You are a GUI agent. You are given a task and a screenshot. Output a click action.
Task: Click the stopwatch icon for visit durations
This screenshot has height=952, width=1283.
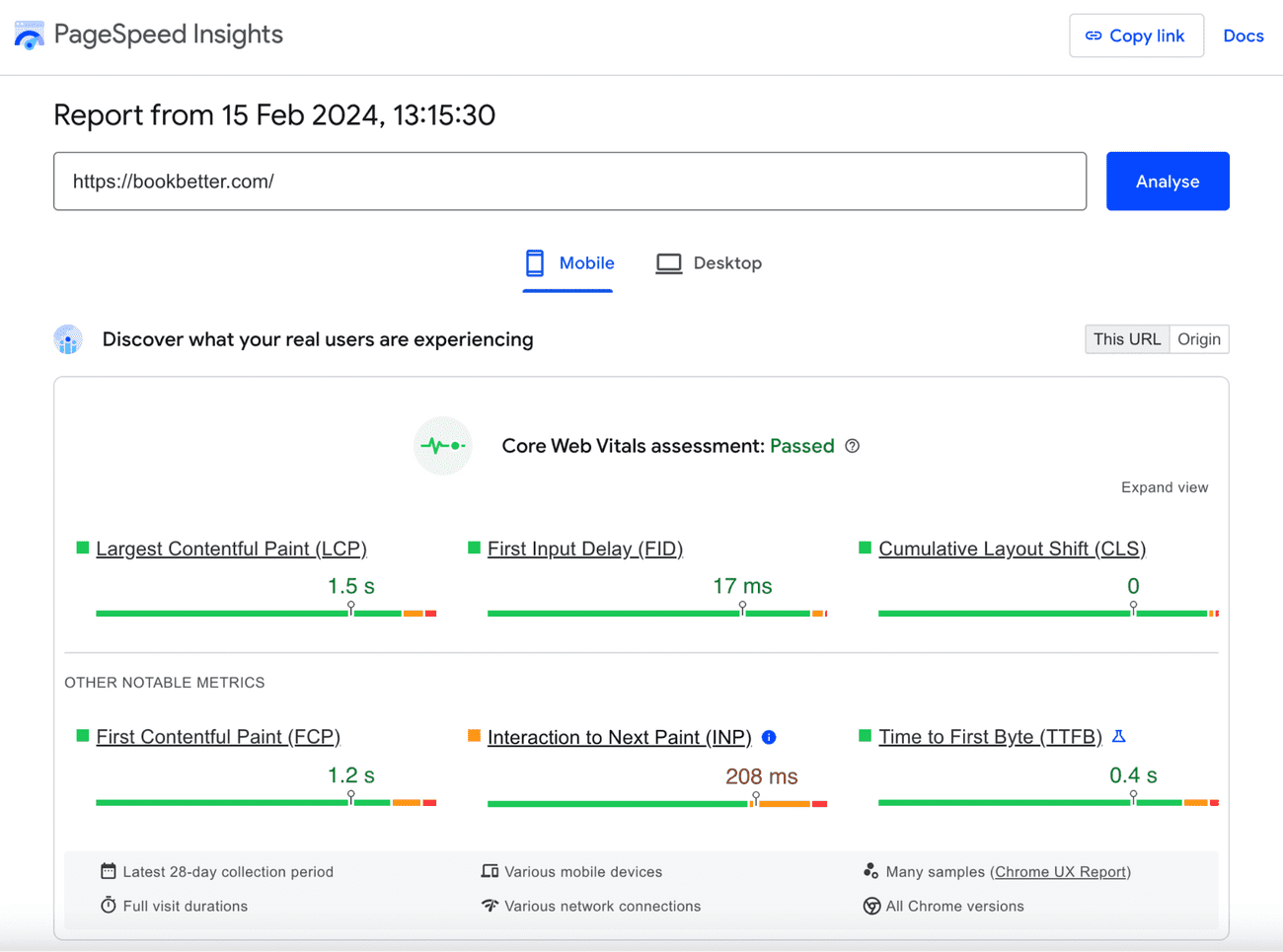coord(109,905)
